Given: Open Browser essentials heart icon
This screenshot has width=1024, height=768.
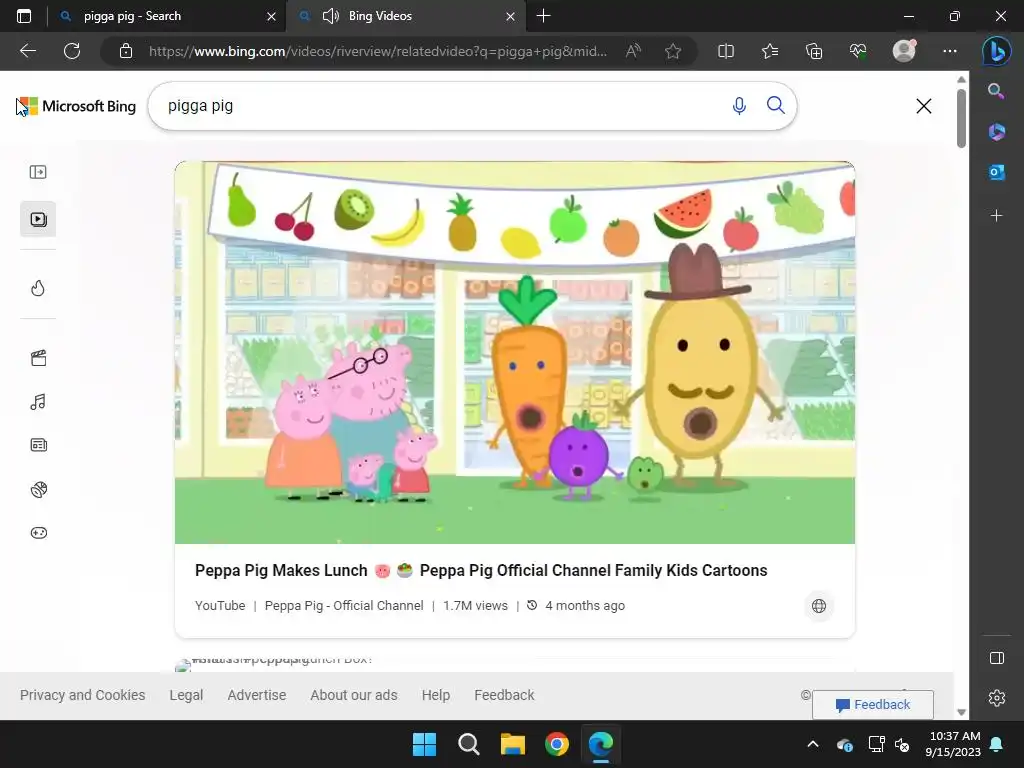Looking at the screenshot, I should 858,51.
